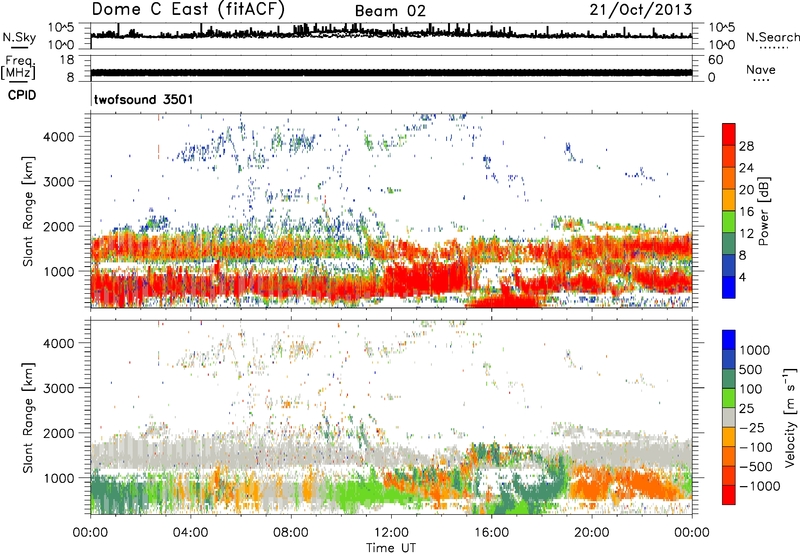This screenshot has height=554, width=800.
Task: Click the Velocity [m s-1] colorbar label
Action: point(790,417)
